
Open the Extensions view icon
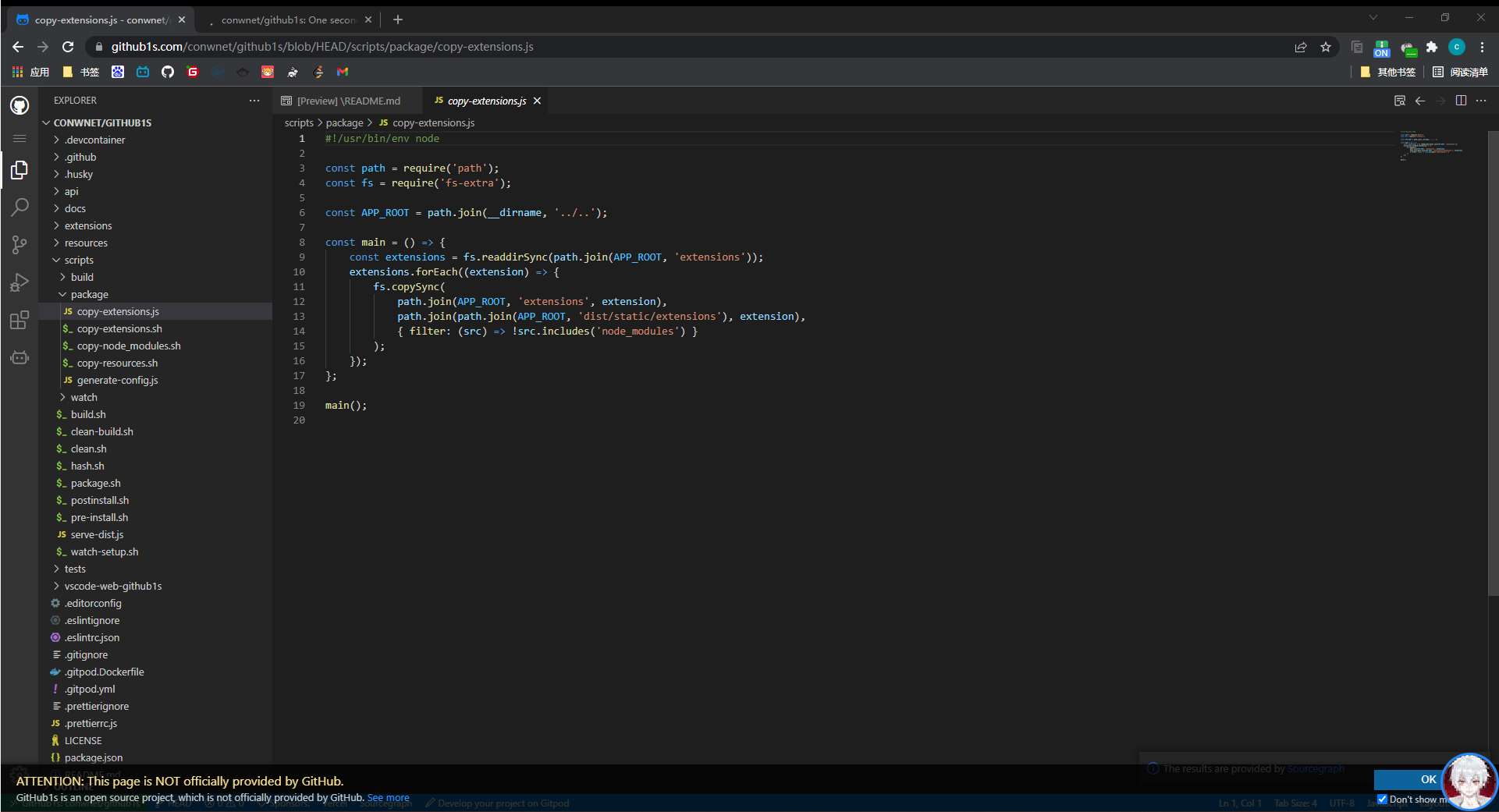click(x=20, y=320)
